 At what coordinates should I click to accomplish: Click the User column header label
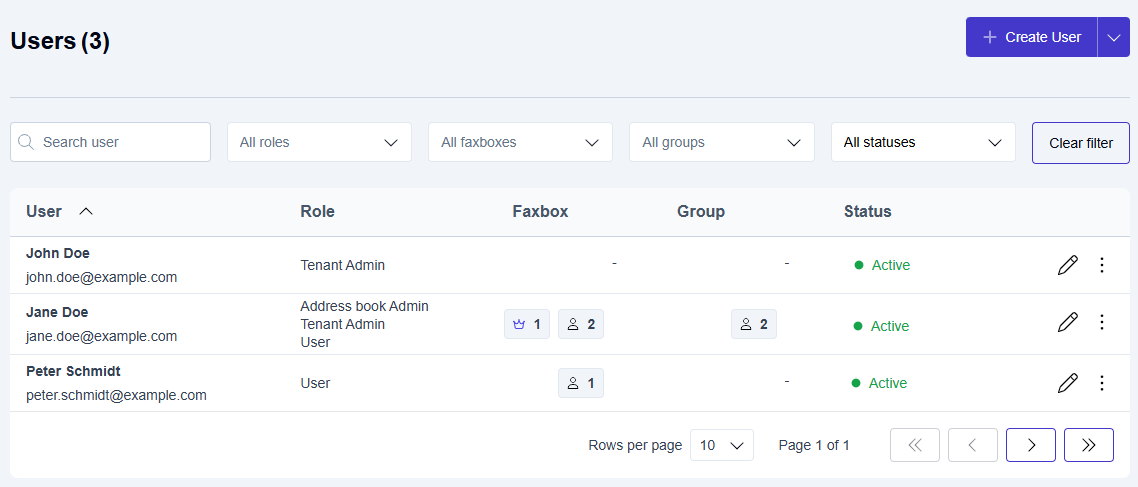pyautogui.click(x=44, y=212)
